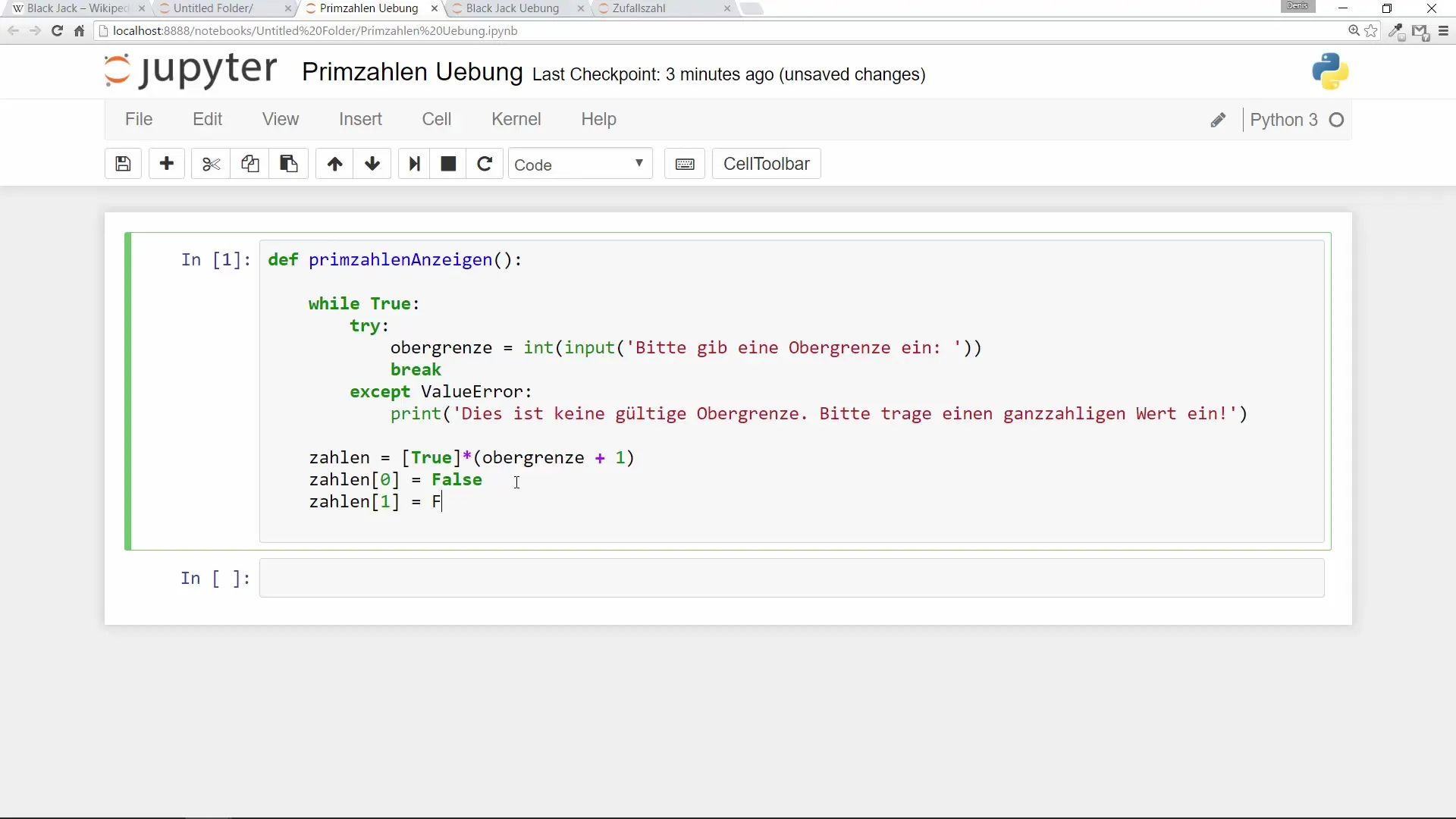
Task: Click the zahlen = [True]* line
Action: [472, 458]
